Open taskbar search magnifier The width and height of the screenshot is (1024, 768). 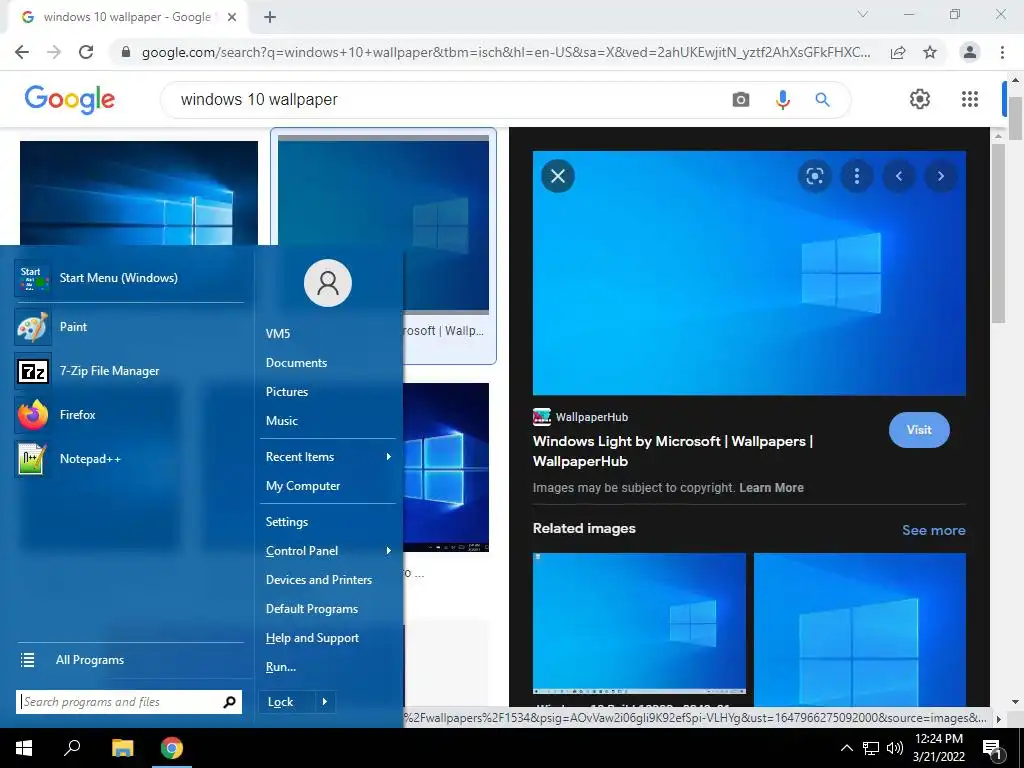click(72, 748)
